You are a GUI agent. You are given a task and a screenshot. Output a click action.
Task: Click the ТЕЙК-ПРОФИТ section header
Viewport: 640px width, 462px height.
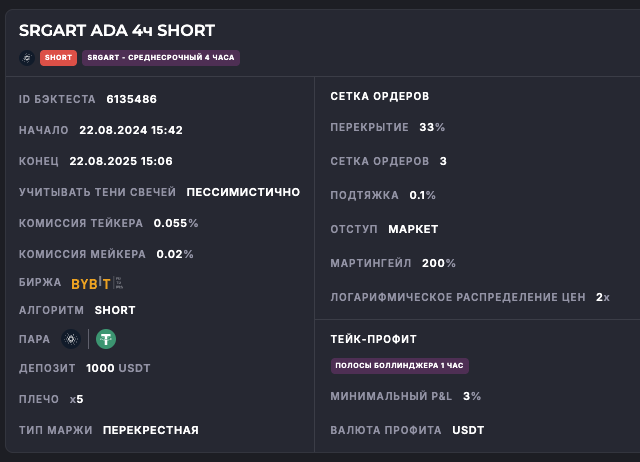coord(373,340)
